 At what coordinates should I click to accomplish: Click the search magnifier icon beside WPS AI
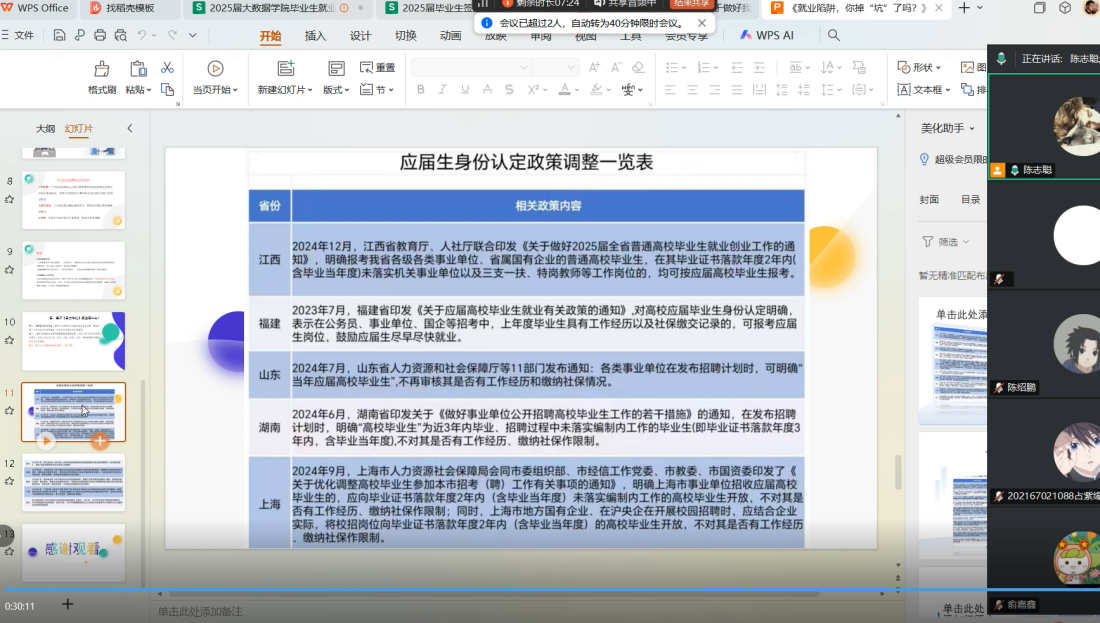(833, 35)
